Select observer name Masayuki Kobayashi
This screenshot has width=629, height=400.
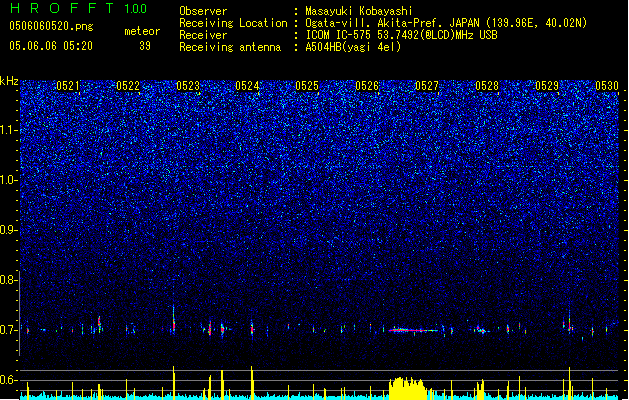pos(359,11)
